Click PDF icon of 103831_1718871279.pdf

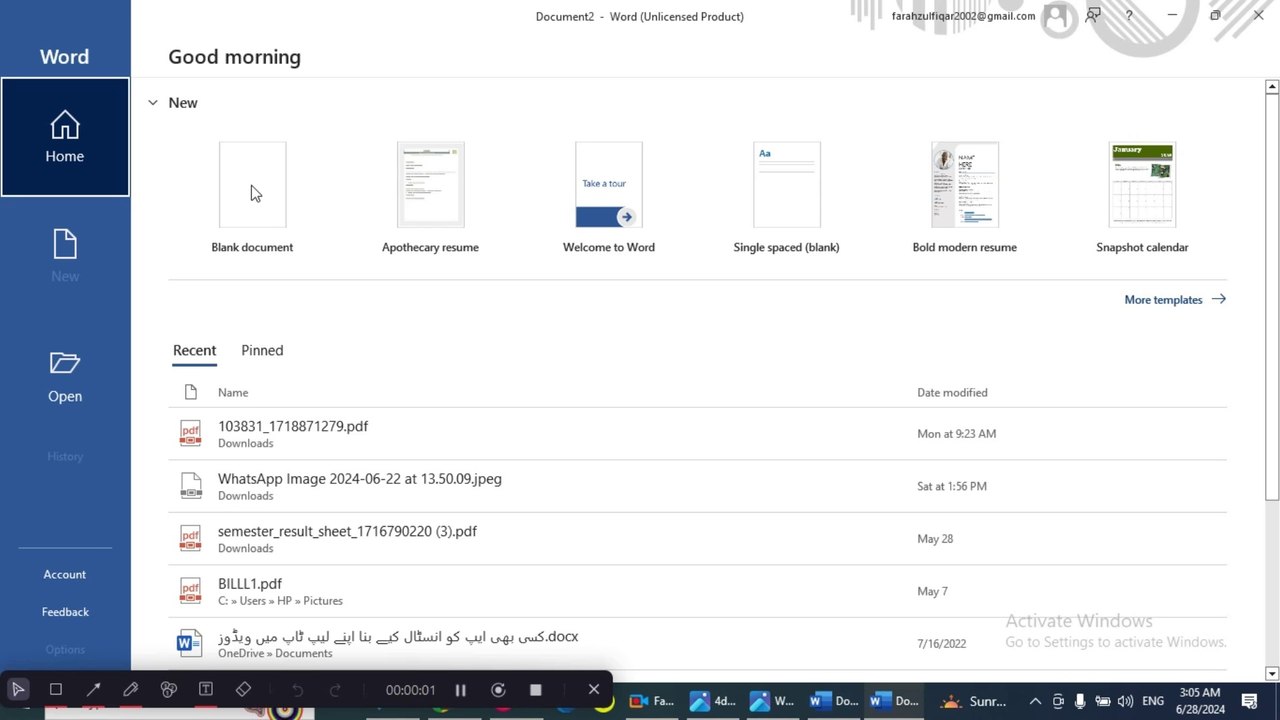(190, 434)
